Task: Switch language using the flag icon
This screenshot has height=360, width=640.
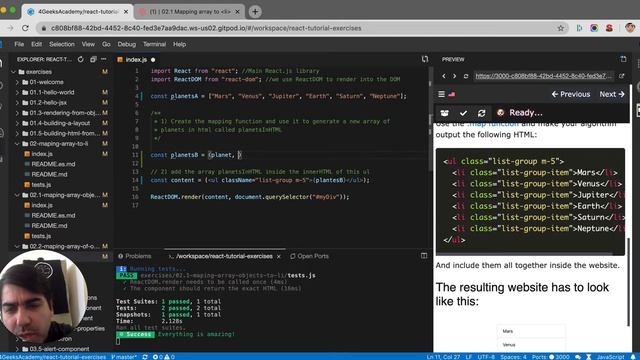Action: click(452, 94)
